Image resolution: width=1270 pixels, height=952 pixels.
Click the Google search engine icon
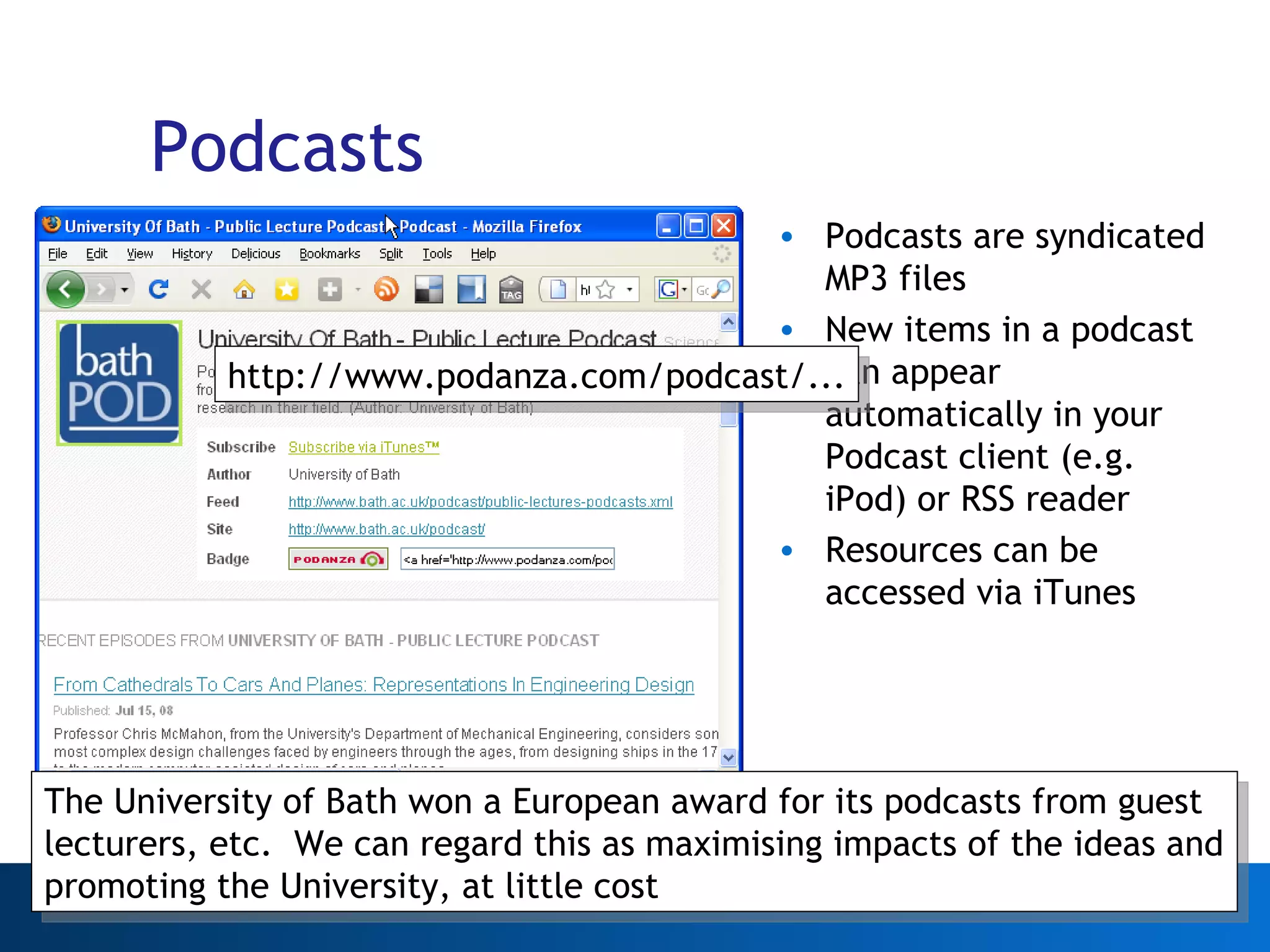(668, 289)
